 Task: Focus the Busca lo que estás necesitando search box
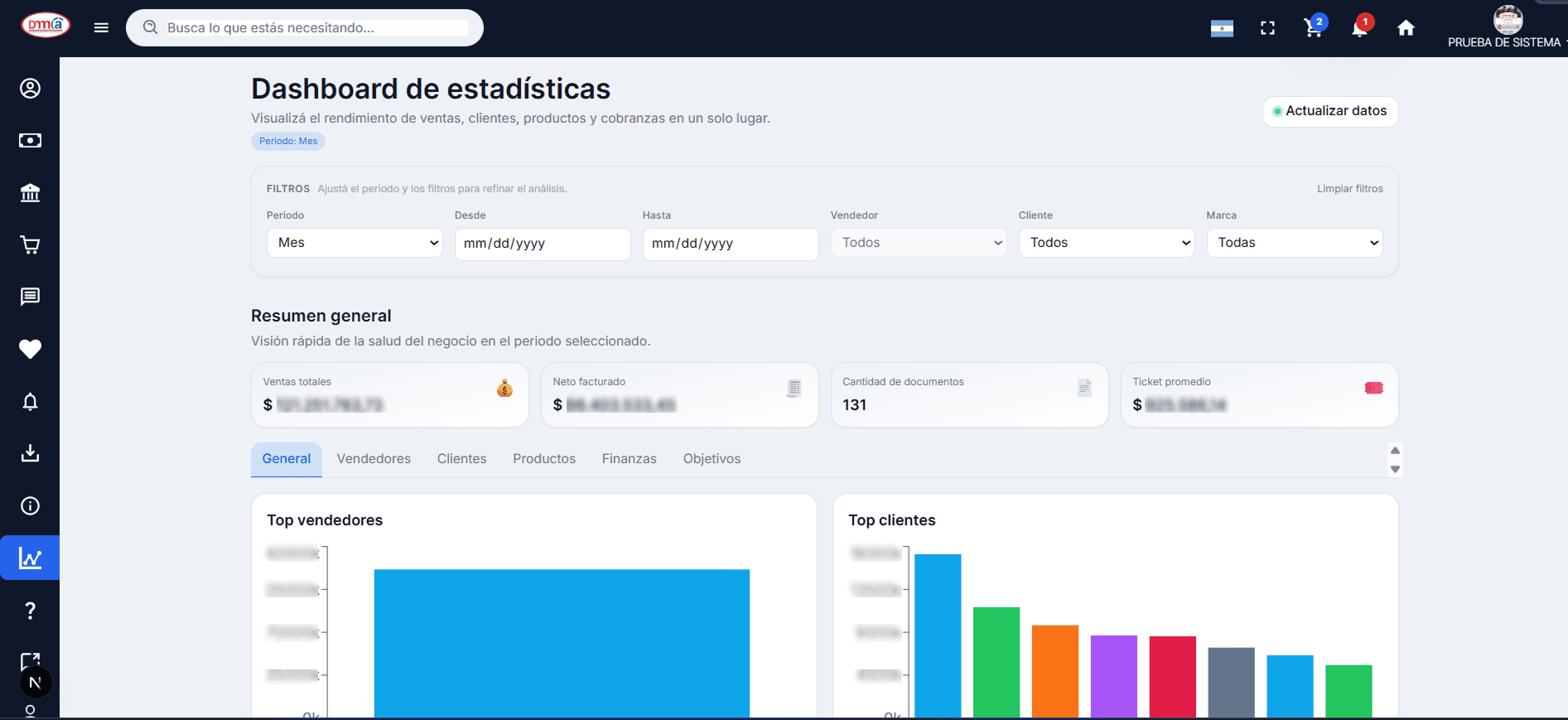(317, 28)
